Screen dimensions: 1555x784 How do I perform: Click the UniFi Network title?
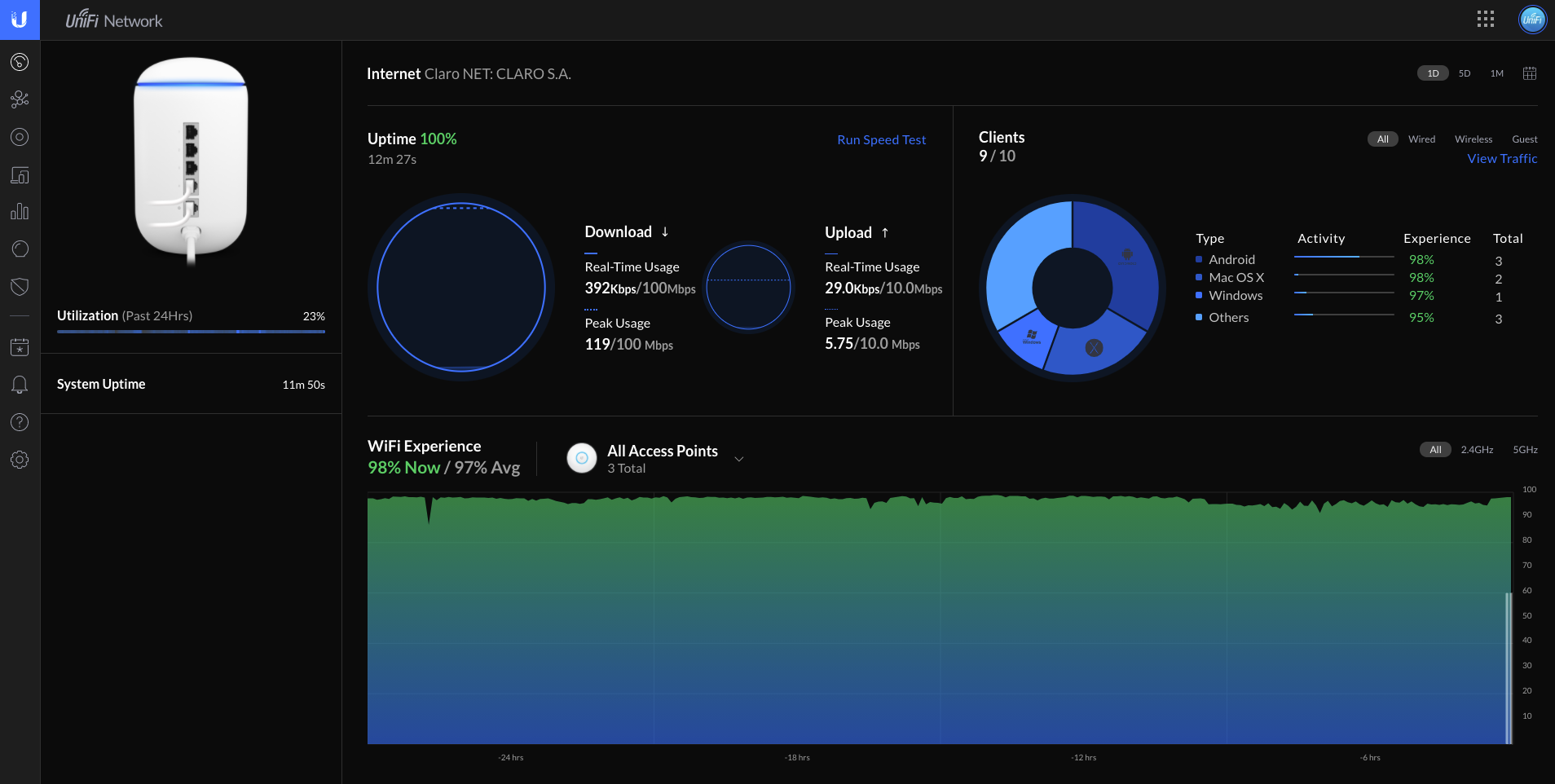[x=114, y=20]
